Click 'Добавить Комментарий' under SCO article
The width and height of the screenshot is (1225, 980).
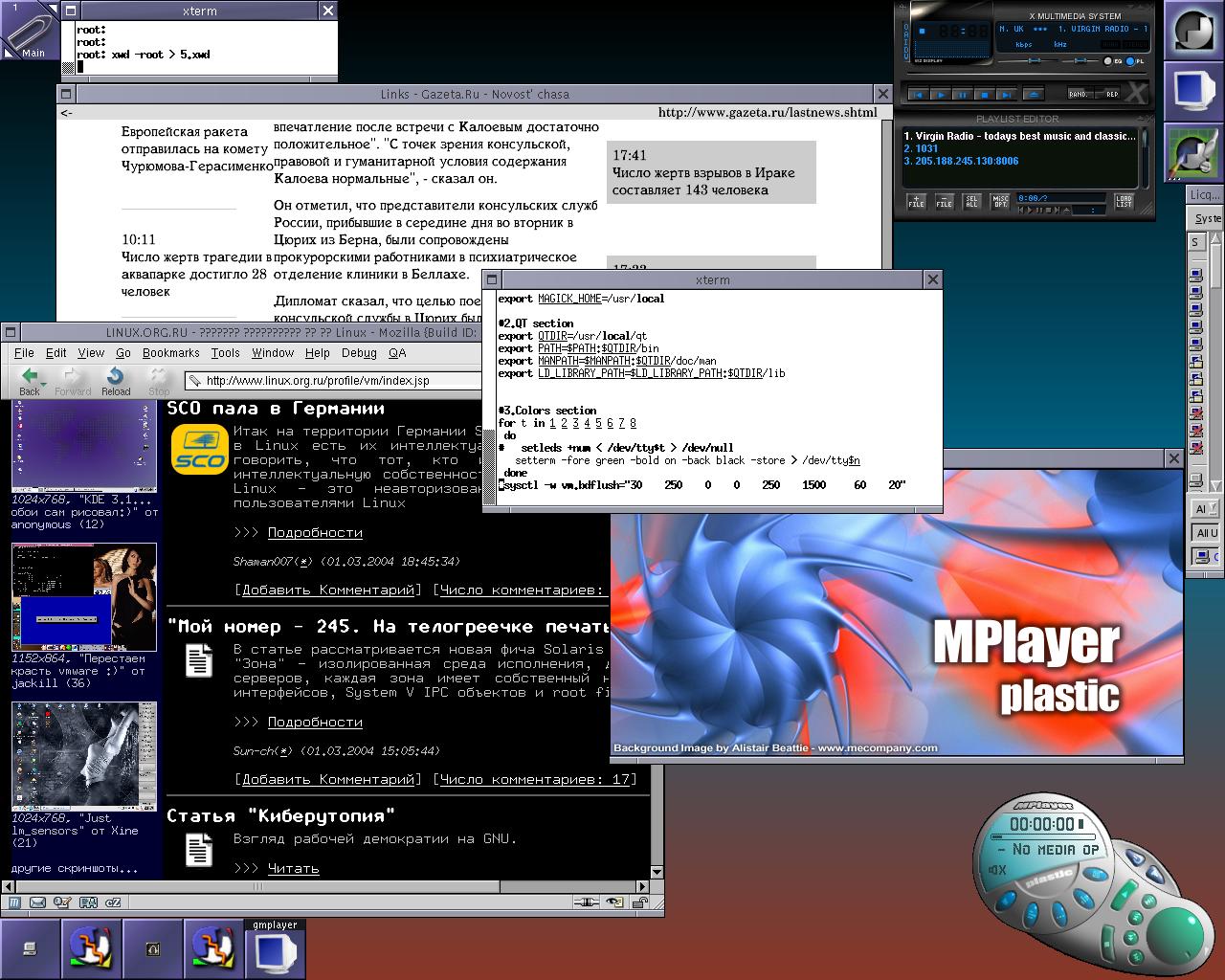(326, 590)
